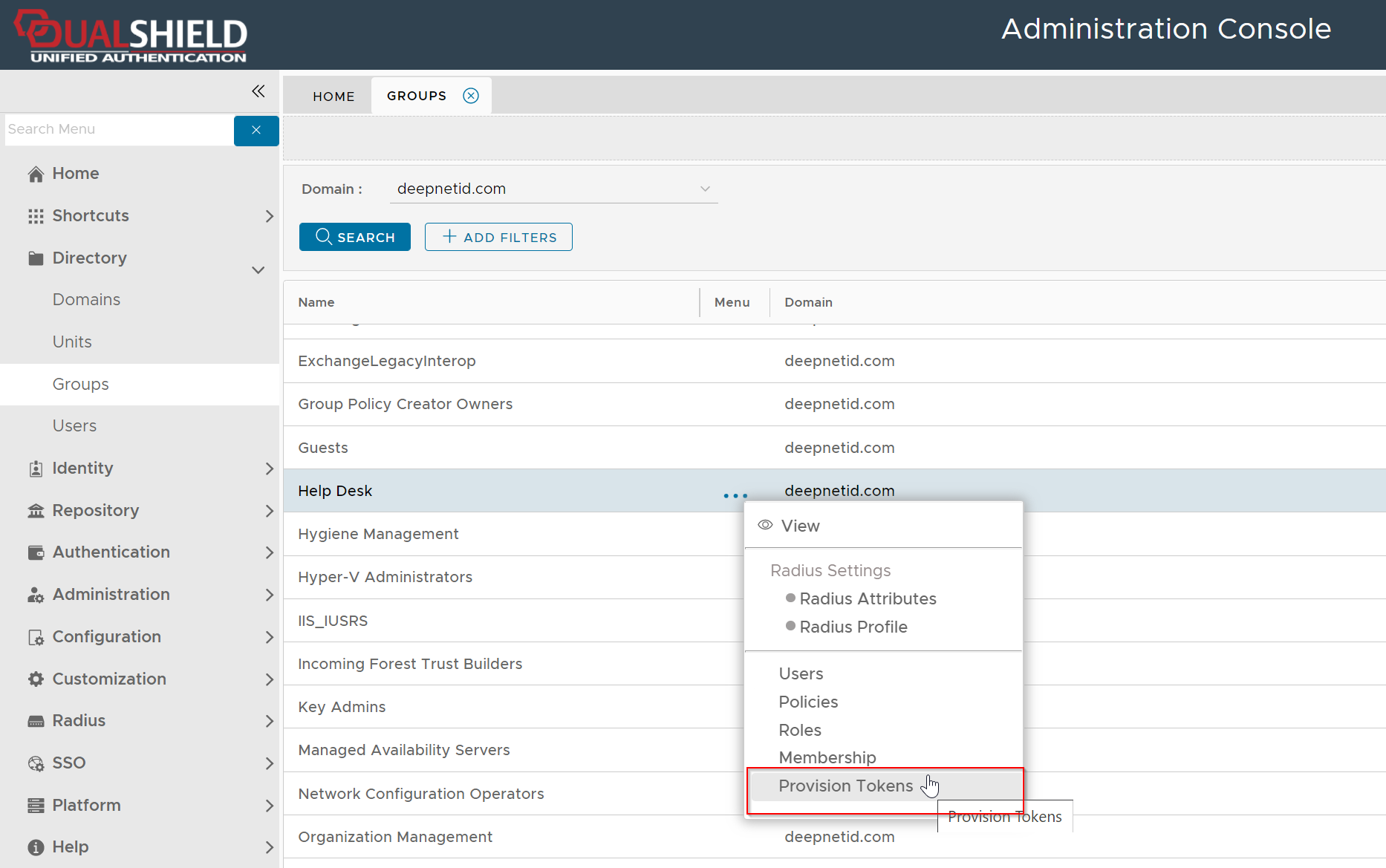Open the Help Desk three-dots menu
The height and width of the screenshot is (868, 1386).
tap(735, 495)
